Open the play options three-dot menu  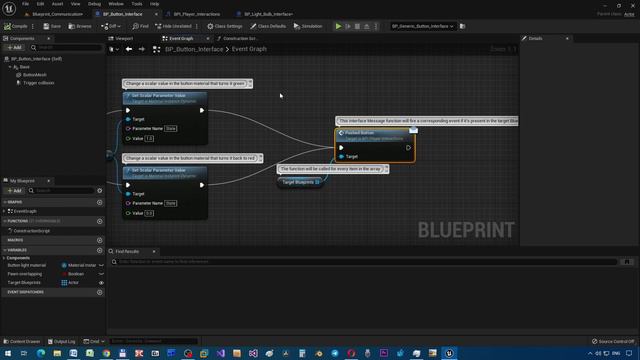376,26
